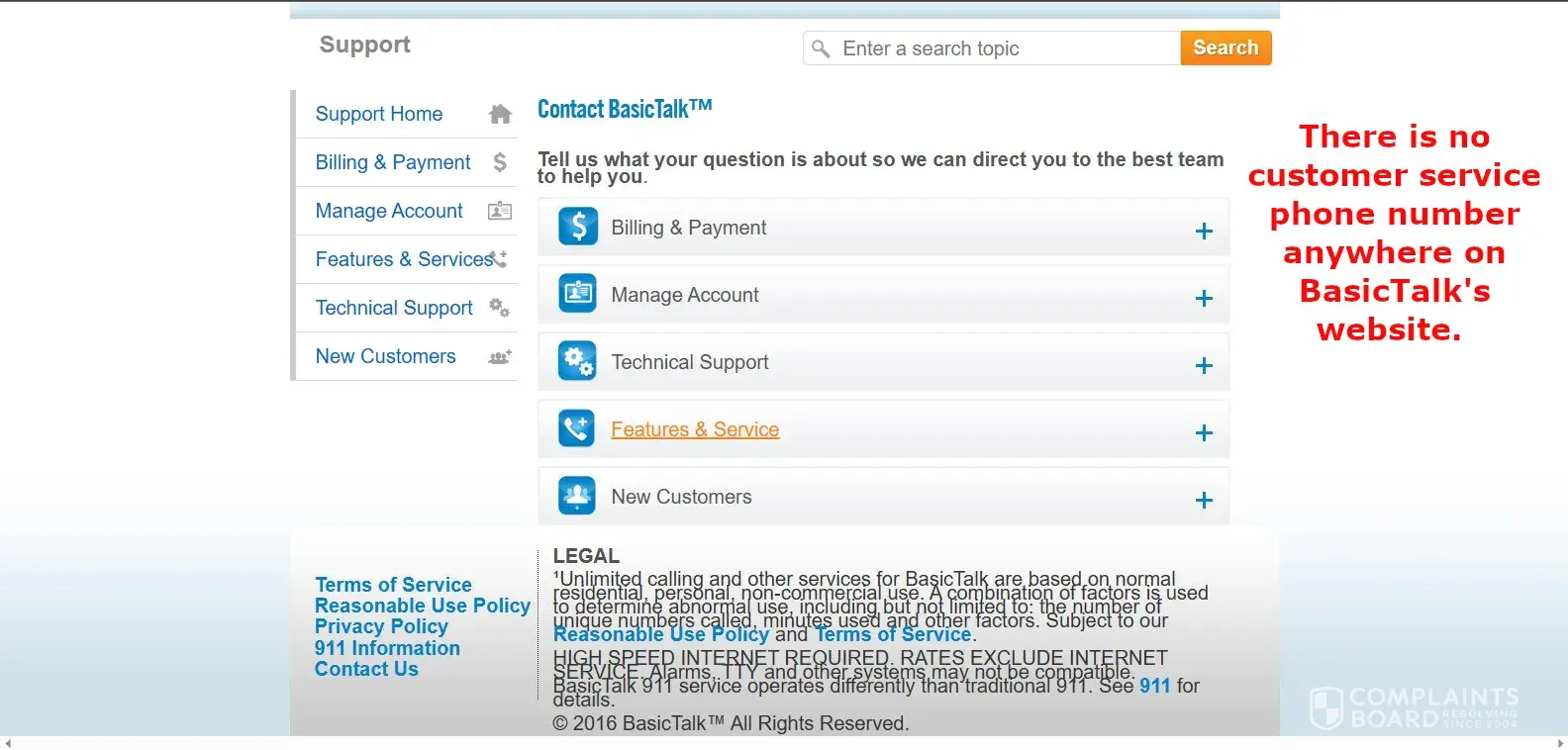The height and width of the screenshot is (750, 1568).
Task: Click the people icon beside sidebar New Customers
Action: click(500, 357)
